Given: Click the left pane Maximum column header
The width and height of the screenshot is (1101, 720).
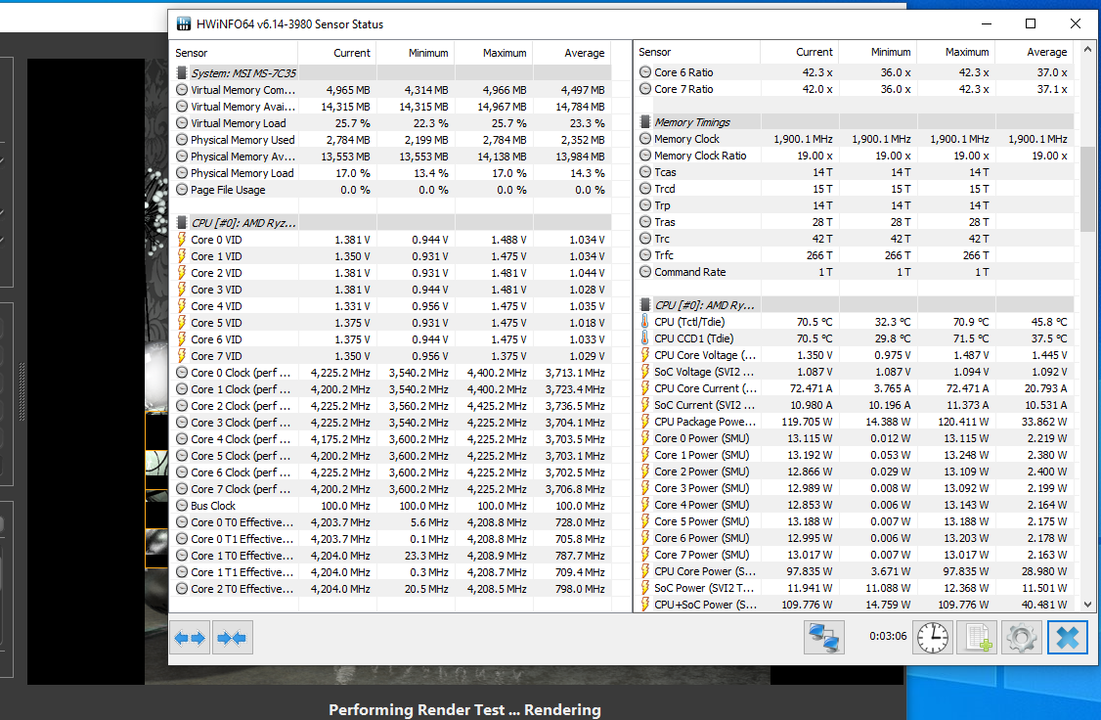Looking at the screenshot, I should click(x=494, y=53).
